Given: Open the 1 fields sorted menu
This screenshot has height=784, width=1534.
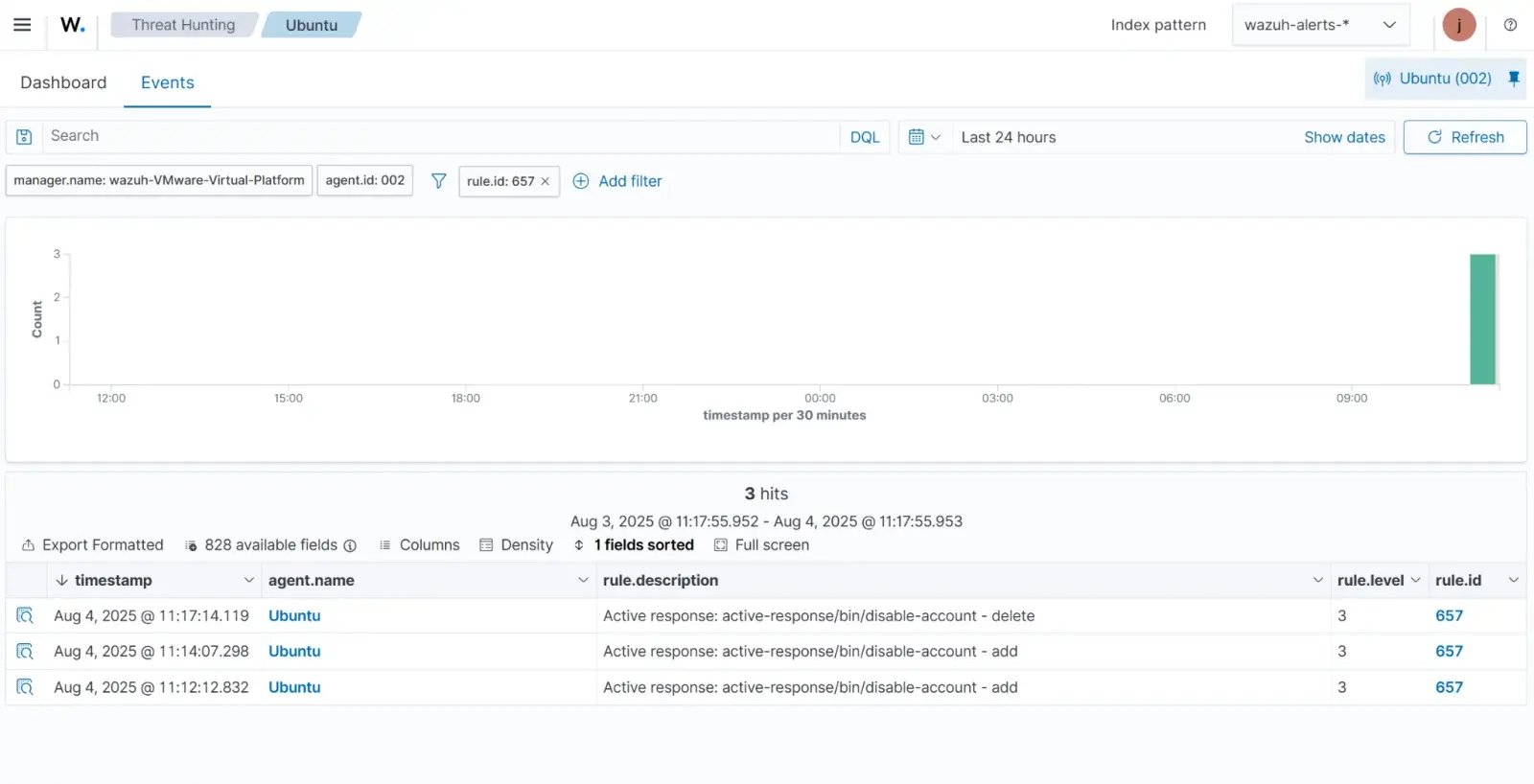Looking at the screenshot, I should click(x=633, y=544).
